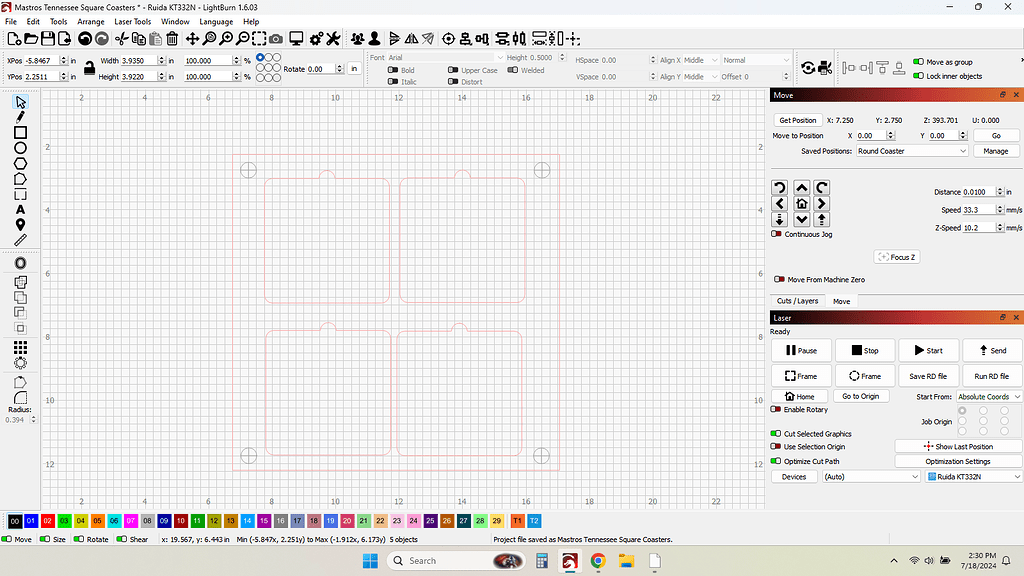Open the Preview window from top toolbar
This screenshot has height=576, width=1024.
click(x=296, y=39)
